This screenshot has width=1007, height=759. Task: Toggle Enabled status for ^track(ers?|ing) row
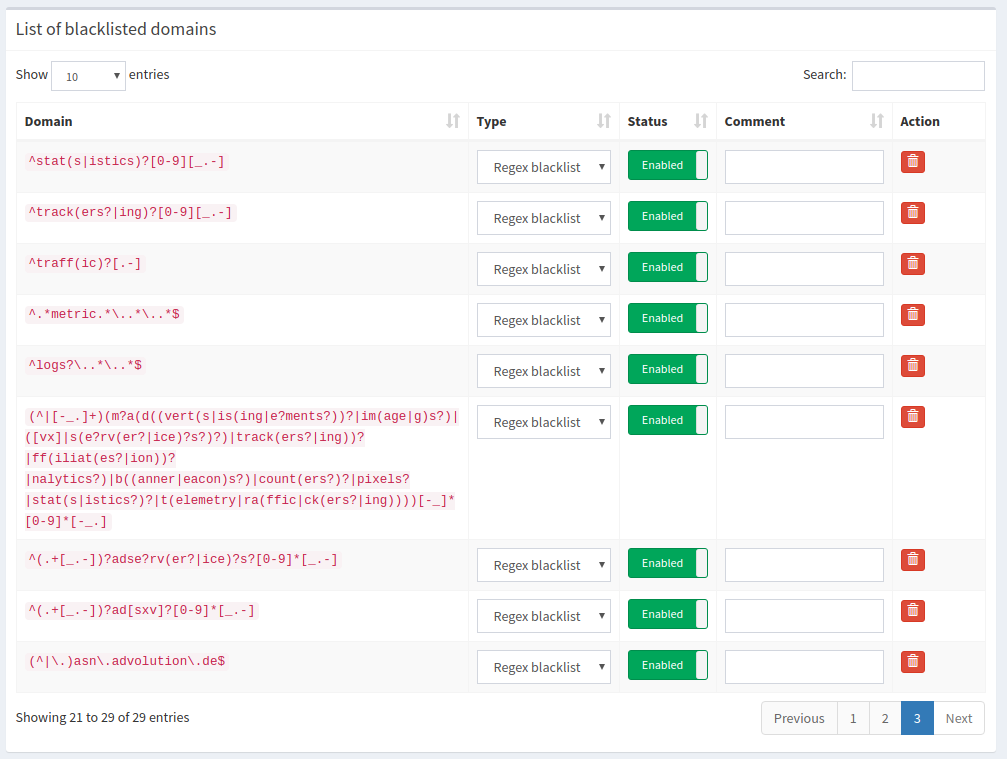click(668, 216)
